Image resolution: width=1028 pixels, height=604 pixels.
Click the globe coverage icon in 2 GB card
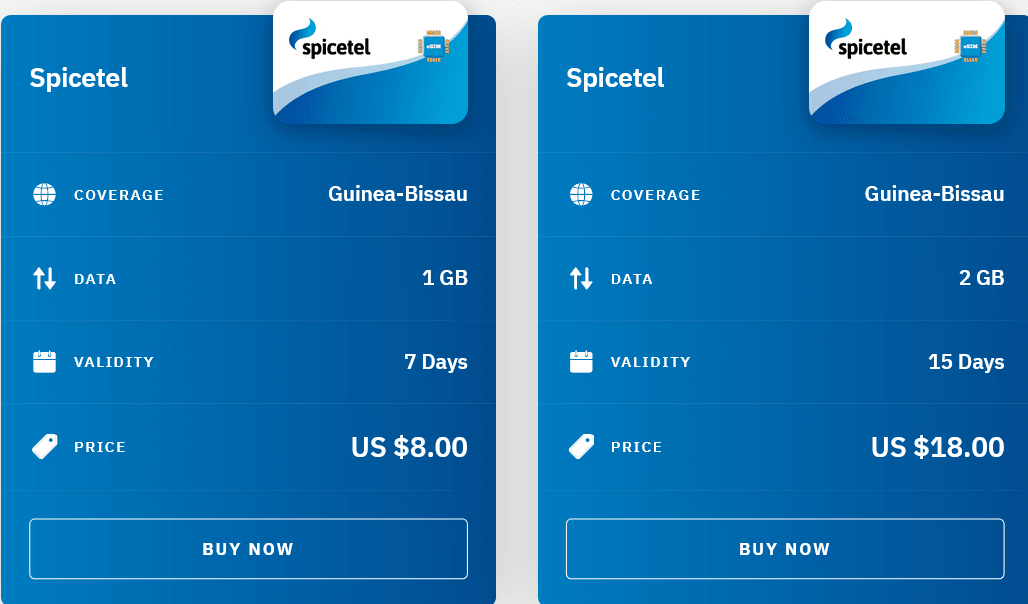(x=581, y=194)
